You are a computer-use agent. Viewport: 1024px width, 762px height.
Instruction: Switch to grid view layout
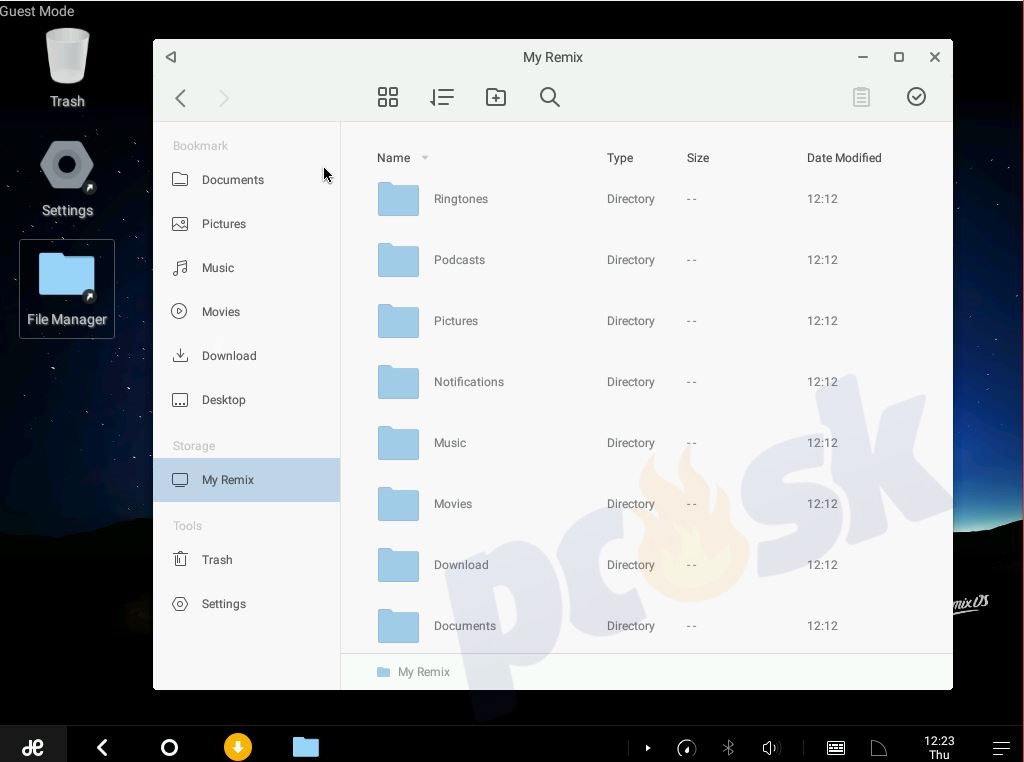click(388, 97)
